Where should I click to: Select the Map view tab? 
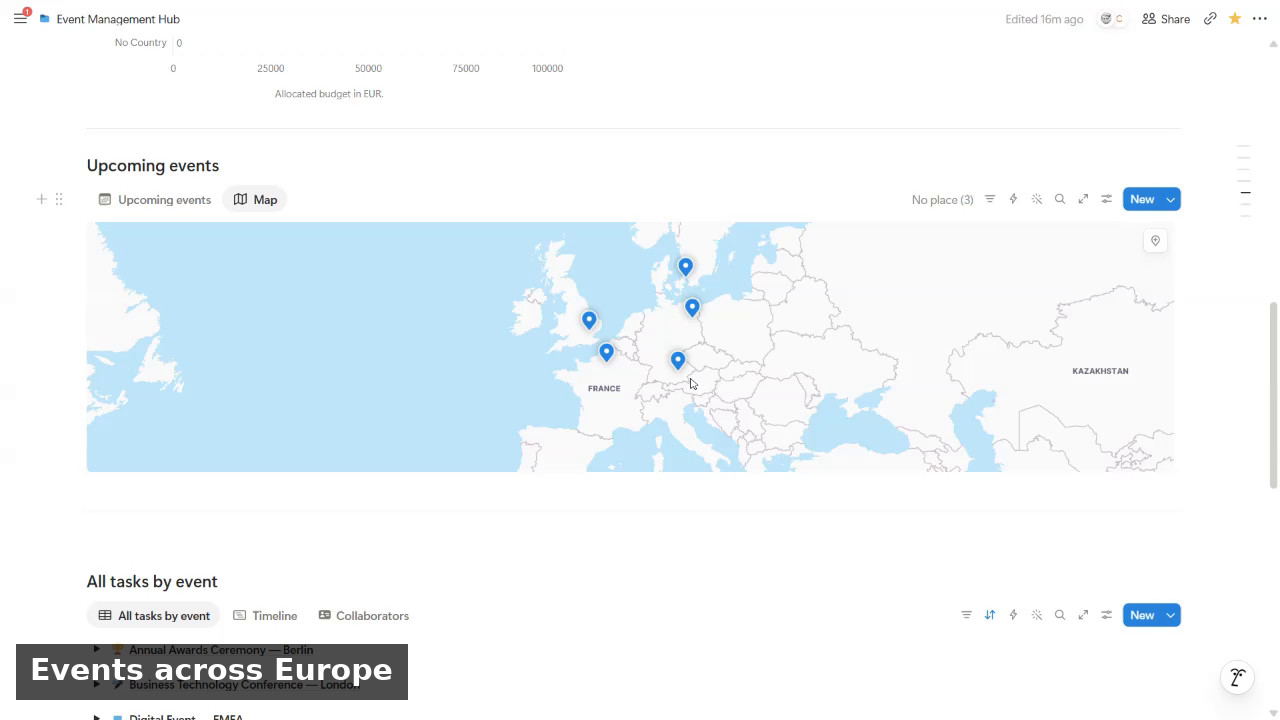click(x=255, y=199)
